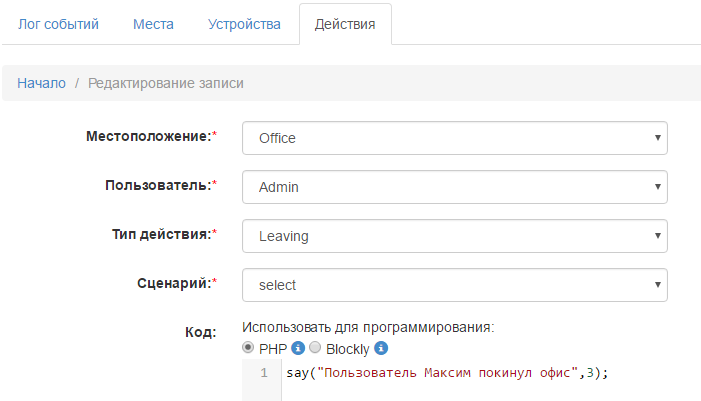Switch to the Лог событий tab
The image size is (701, 401).
58,23
